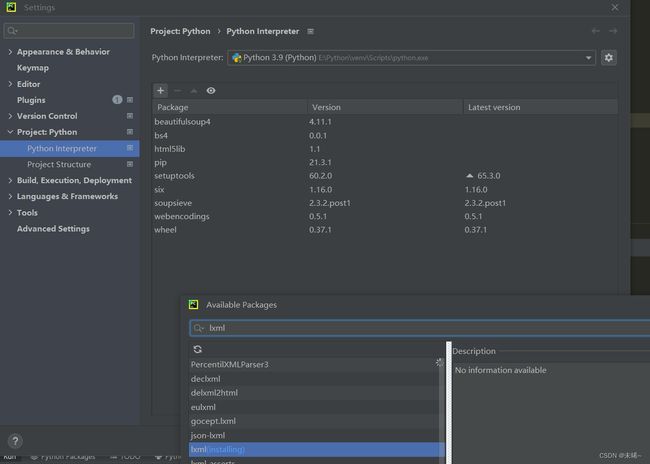Select the soupsieve package row
This screenshot has width=650, height=464.
385,203
